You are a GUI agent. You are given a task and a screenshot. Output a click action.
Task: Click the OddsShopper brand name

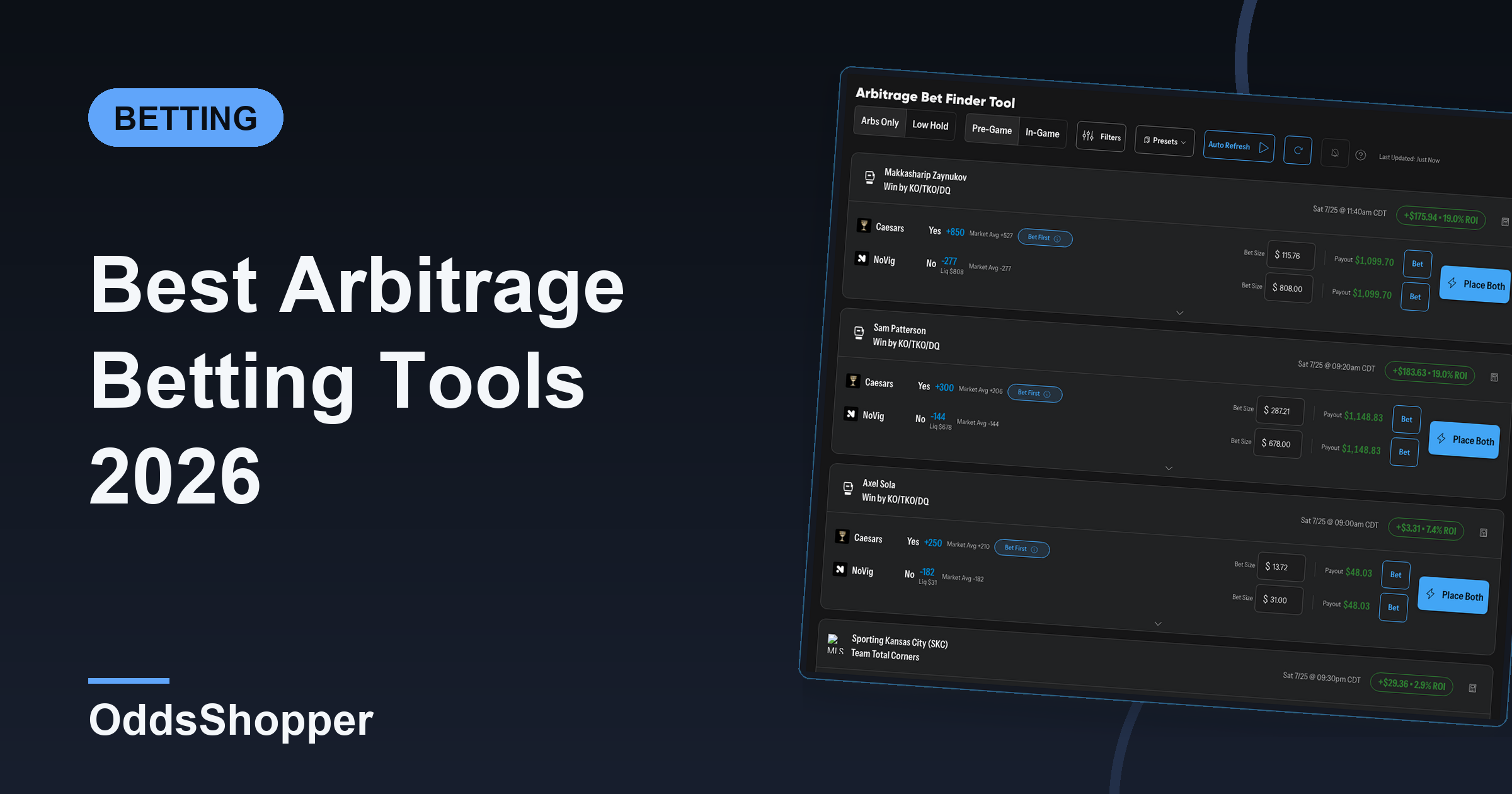click(x=231, y=720)
